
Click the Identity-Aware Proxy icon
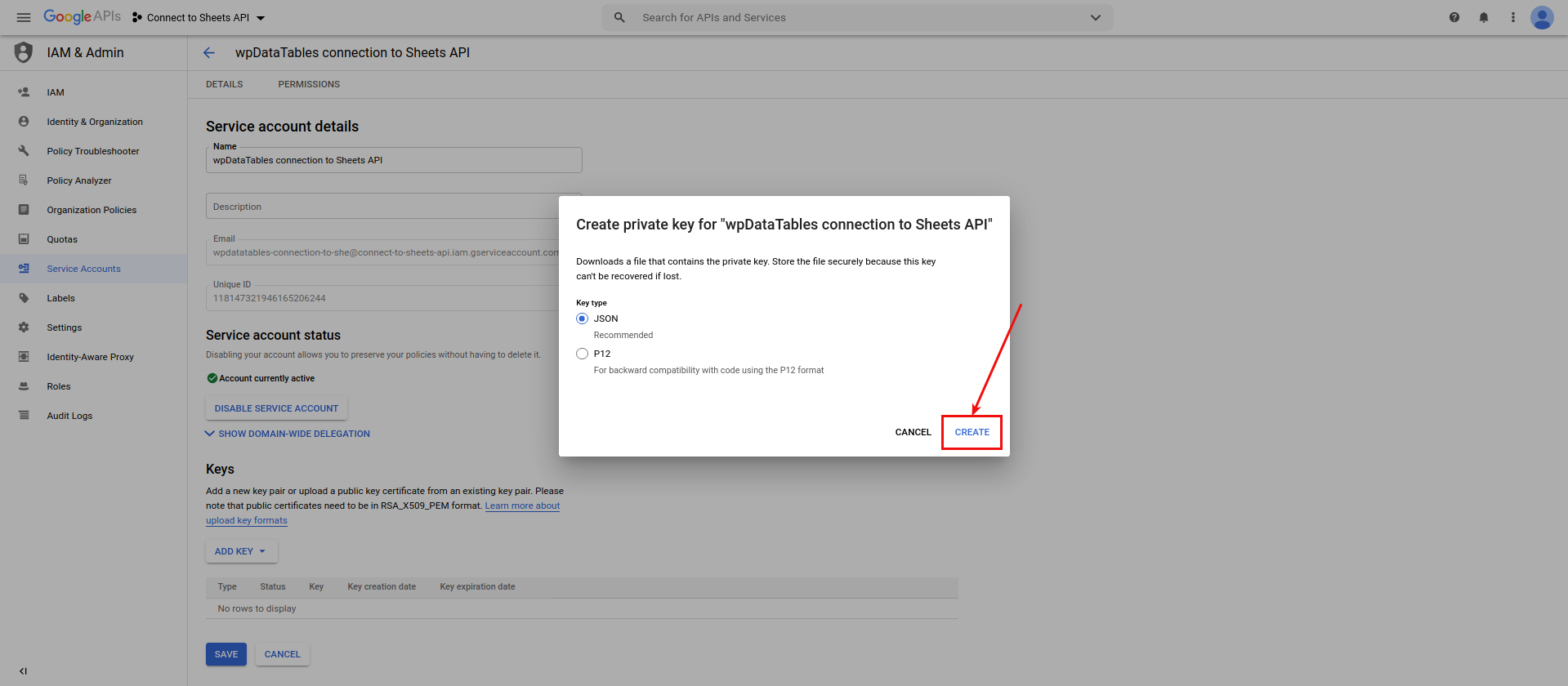click(24, 357)
